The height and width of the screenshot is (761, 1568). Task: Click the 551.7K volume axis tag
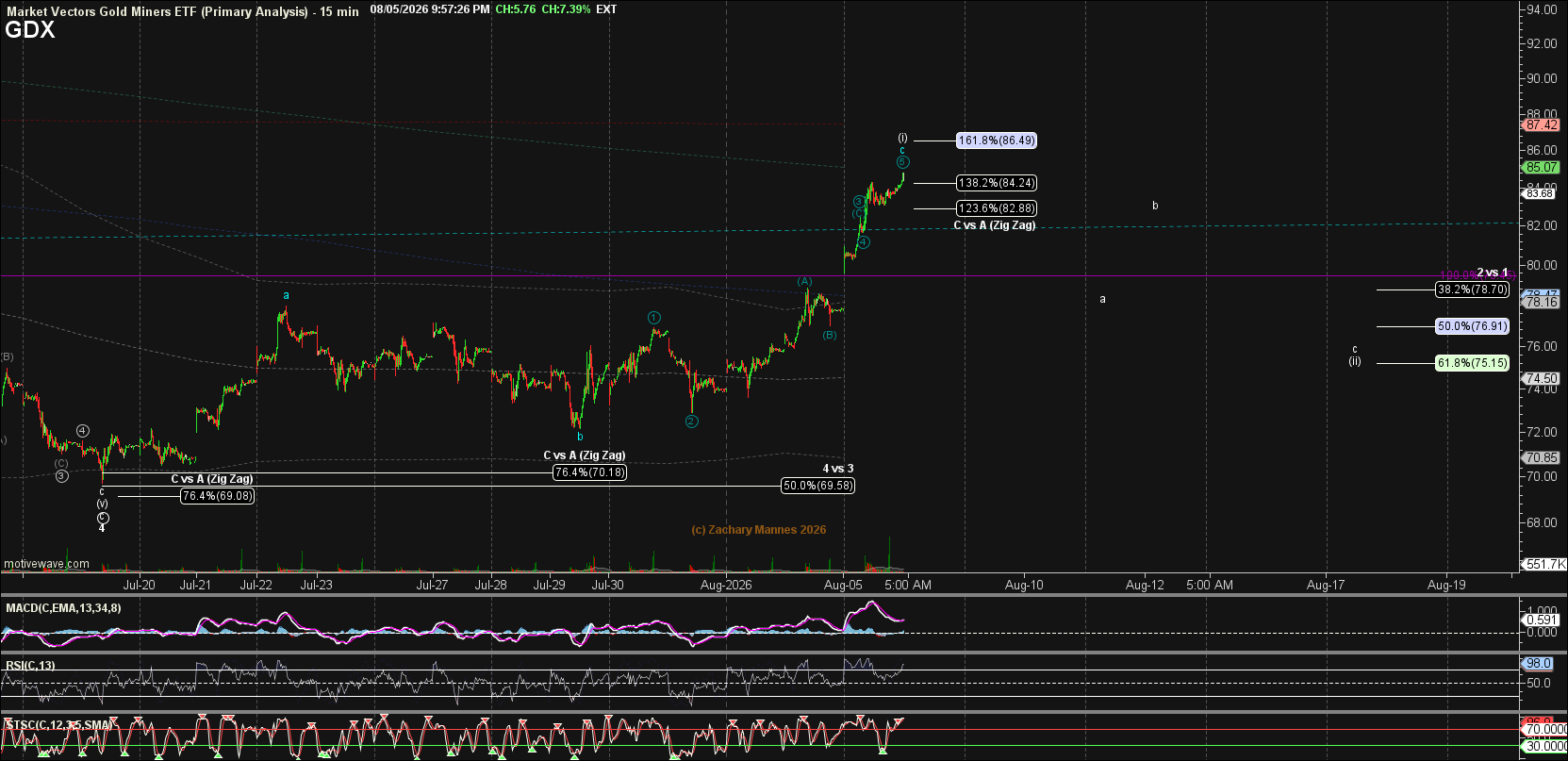click(x=1545, y=564)
